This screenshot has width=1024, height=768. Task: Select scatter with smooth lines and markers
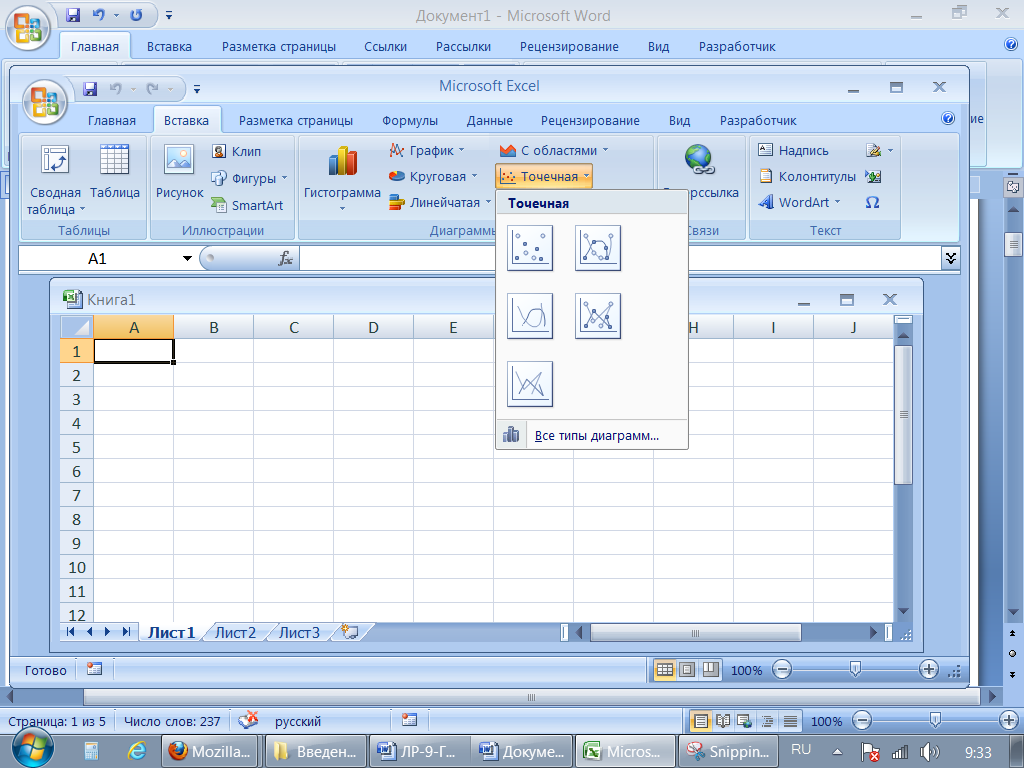[598, 248]
